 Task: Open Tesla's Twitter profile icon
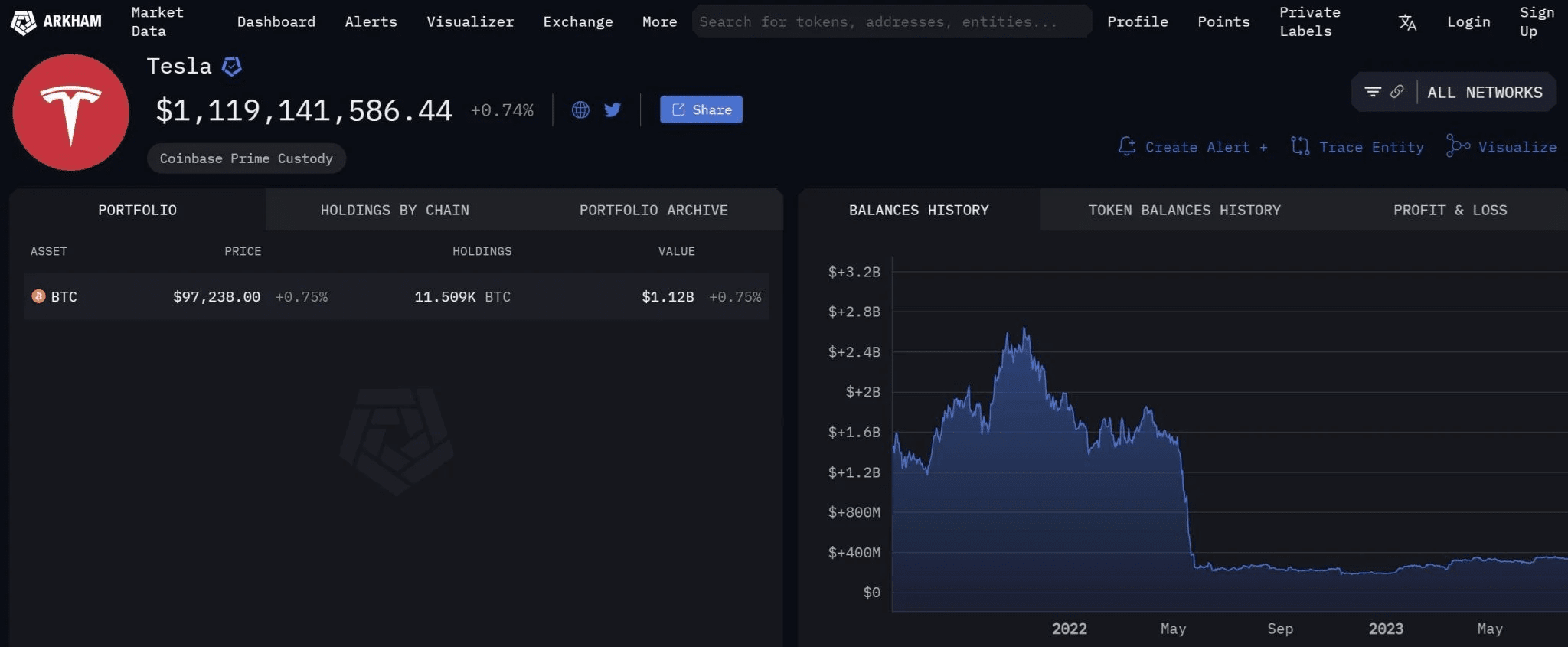(x=612, y=109)
